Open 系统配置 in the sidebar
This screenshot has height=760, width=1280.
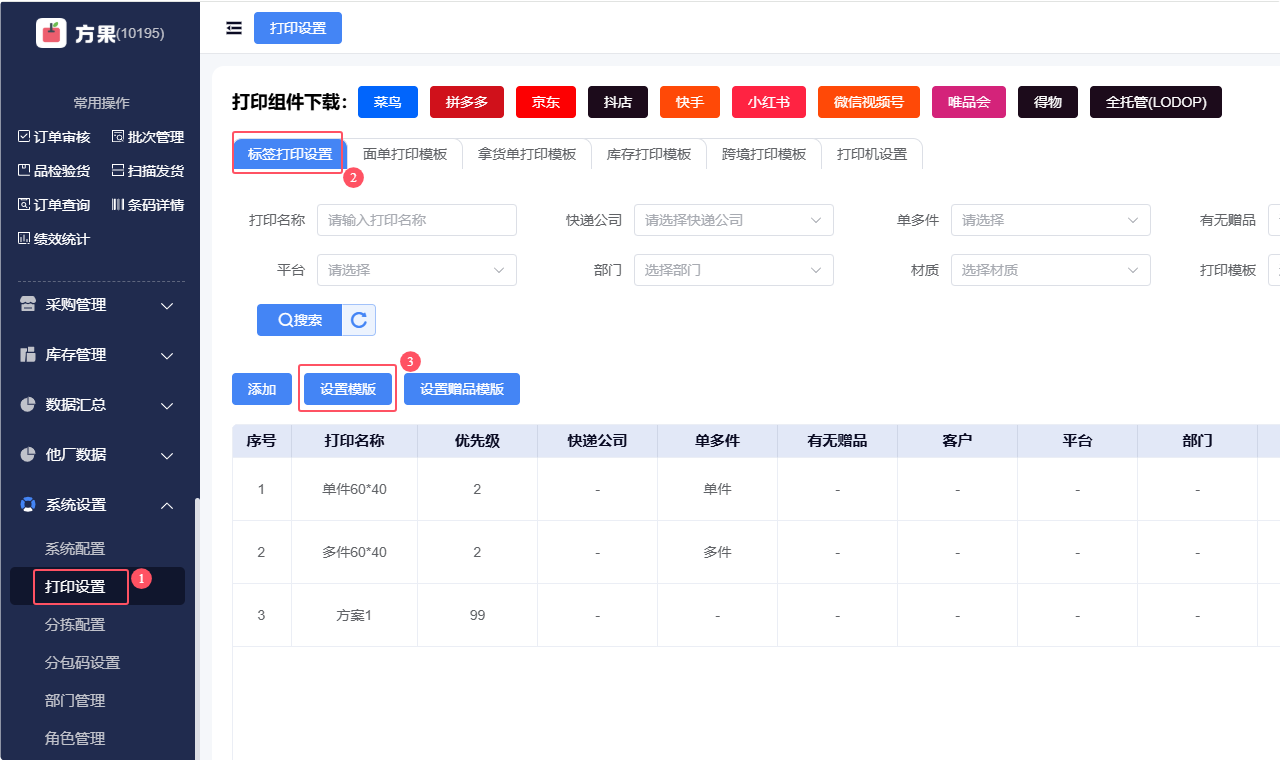pos(75,549)
